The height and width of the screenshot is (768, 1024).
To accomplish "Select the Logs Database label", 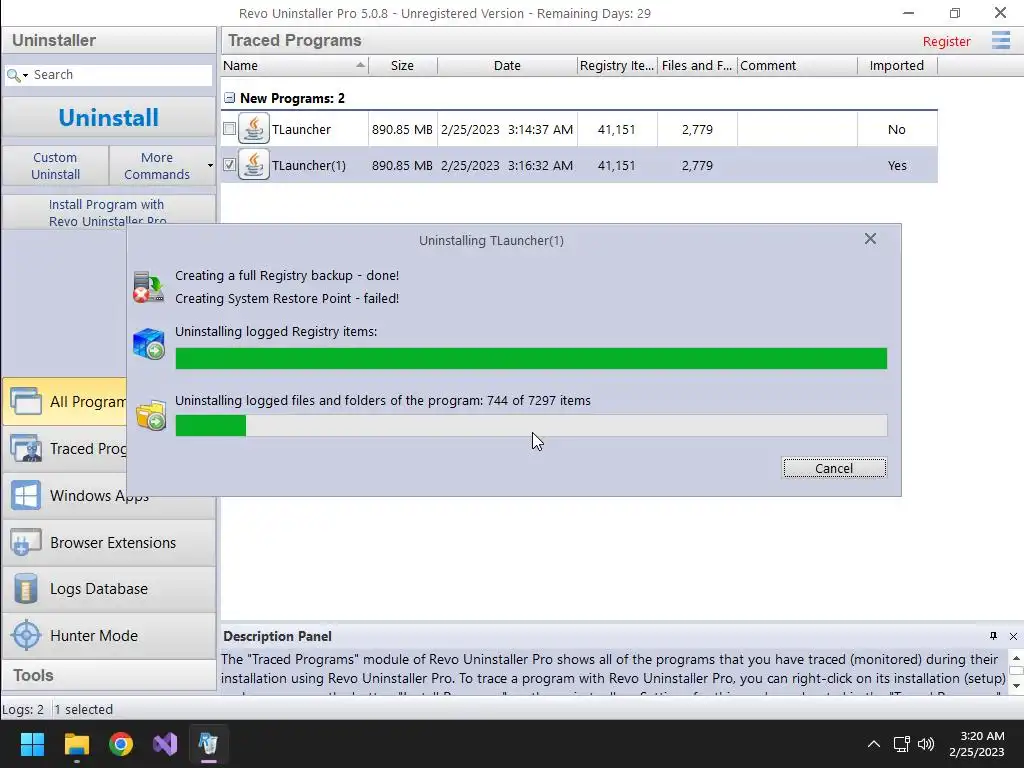I will [99, 589].
